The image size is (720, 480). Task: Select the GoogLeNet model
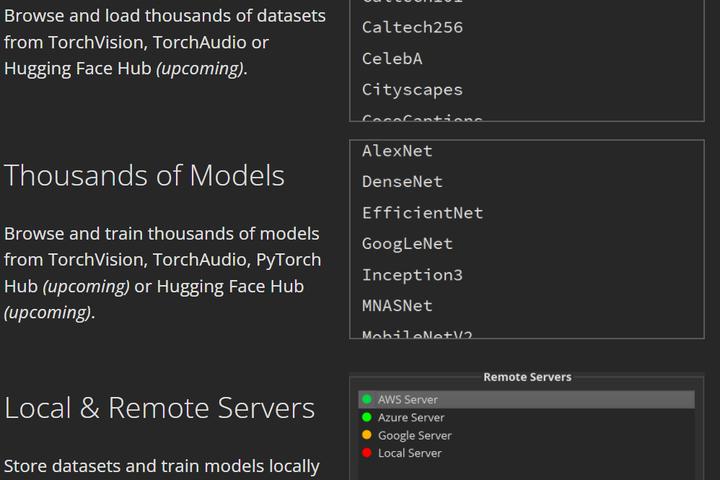(407, 244)
